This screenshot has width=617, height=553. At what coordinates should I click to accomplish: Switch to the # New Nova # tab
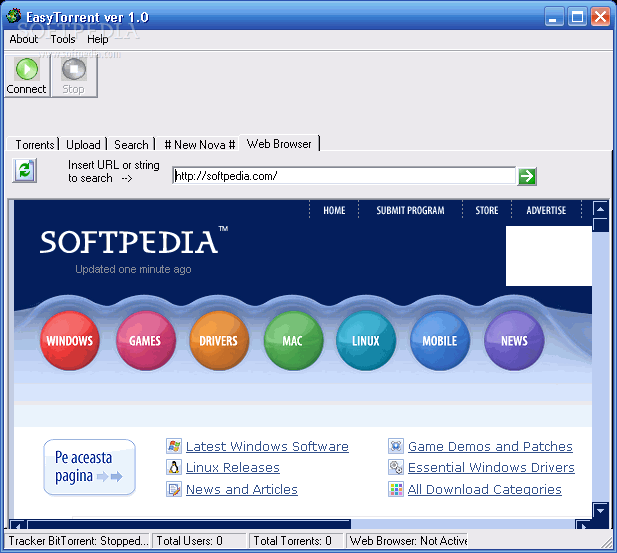(x=200, y=144)
